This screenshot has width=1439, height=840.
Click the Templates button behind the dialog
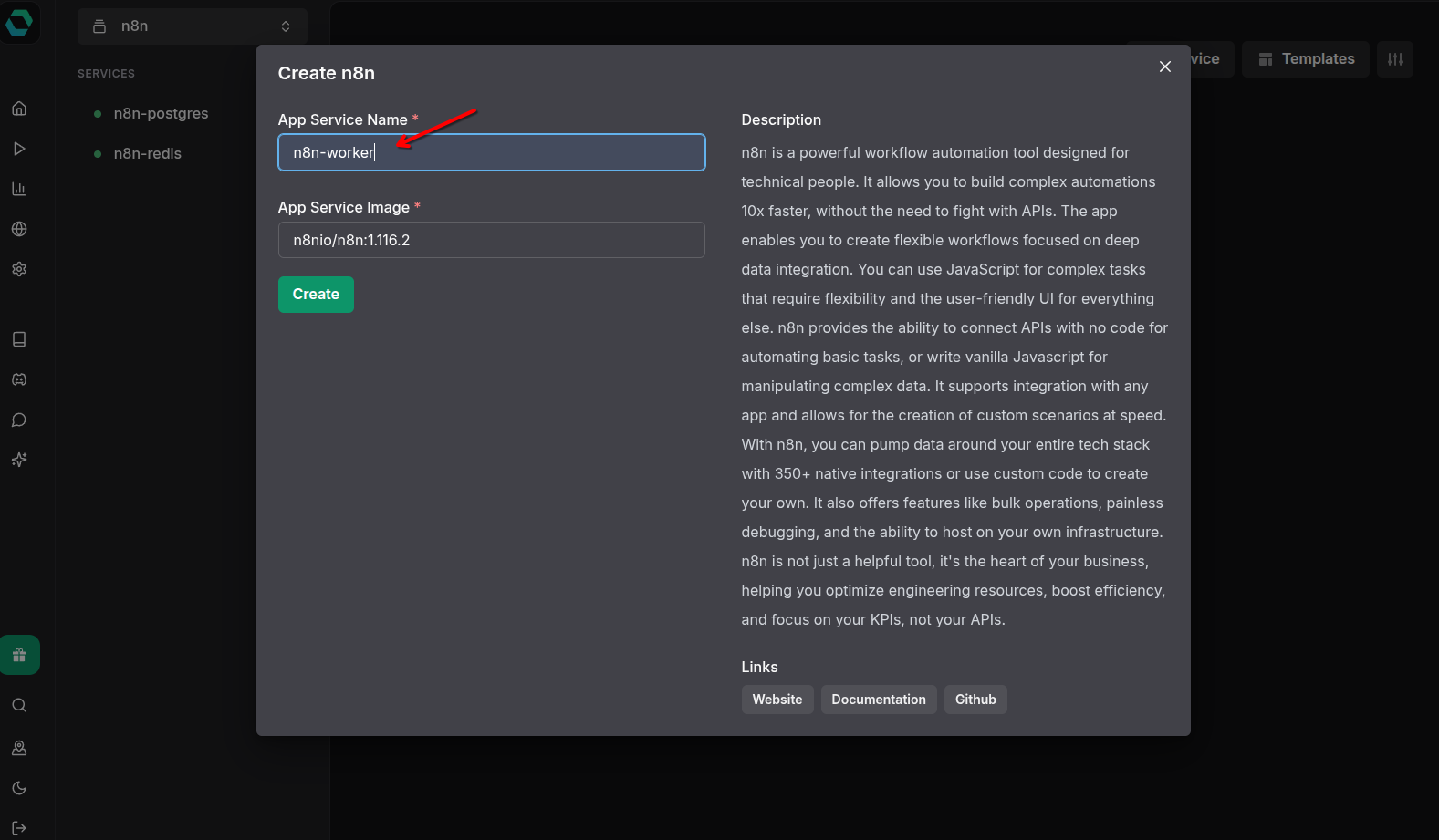1306,59
